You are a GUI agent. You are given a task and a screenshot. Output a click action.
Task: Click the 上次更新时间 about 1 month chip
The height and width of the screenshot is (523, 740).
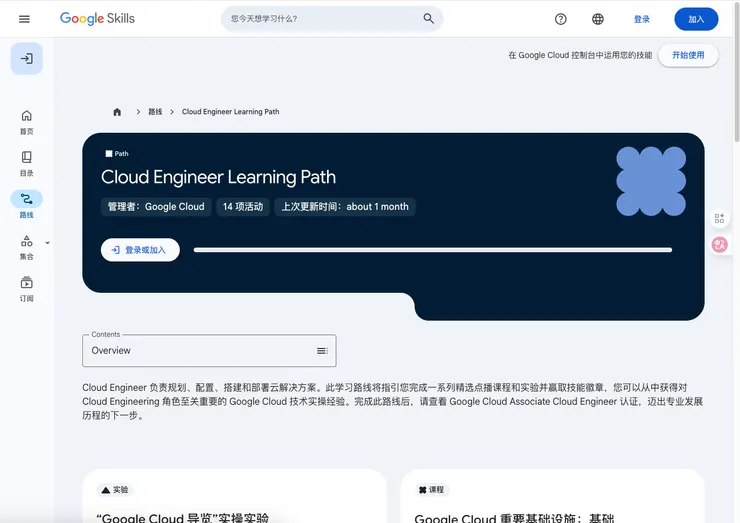pyautogui.click(x=345, y=207)
